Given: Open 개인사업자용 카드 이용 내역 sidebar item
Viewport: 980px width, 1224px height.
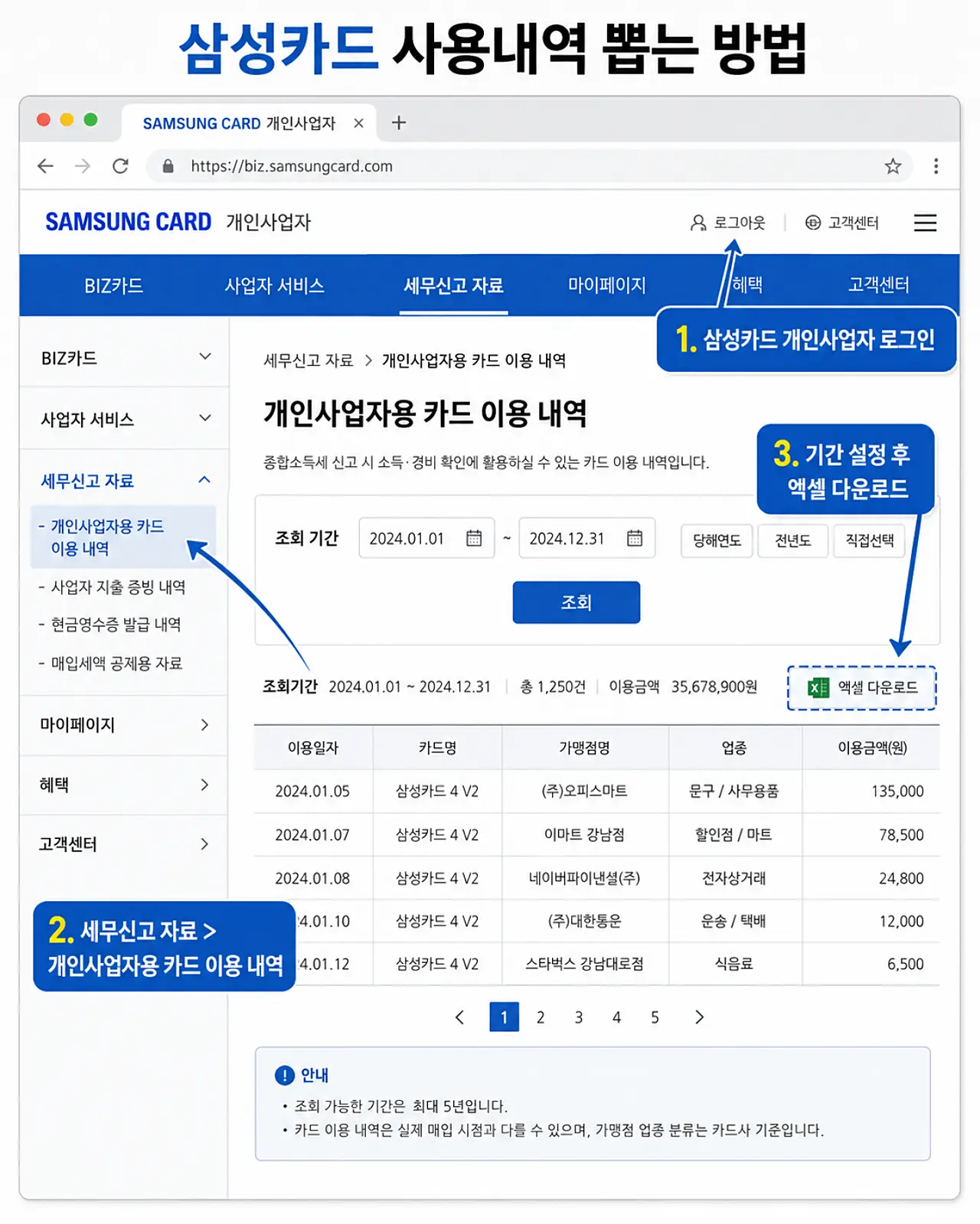Looking at the screenshot, I should pos(122,537).
